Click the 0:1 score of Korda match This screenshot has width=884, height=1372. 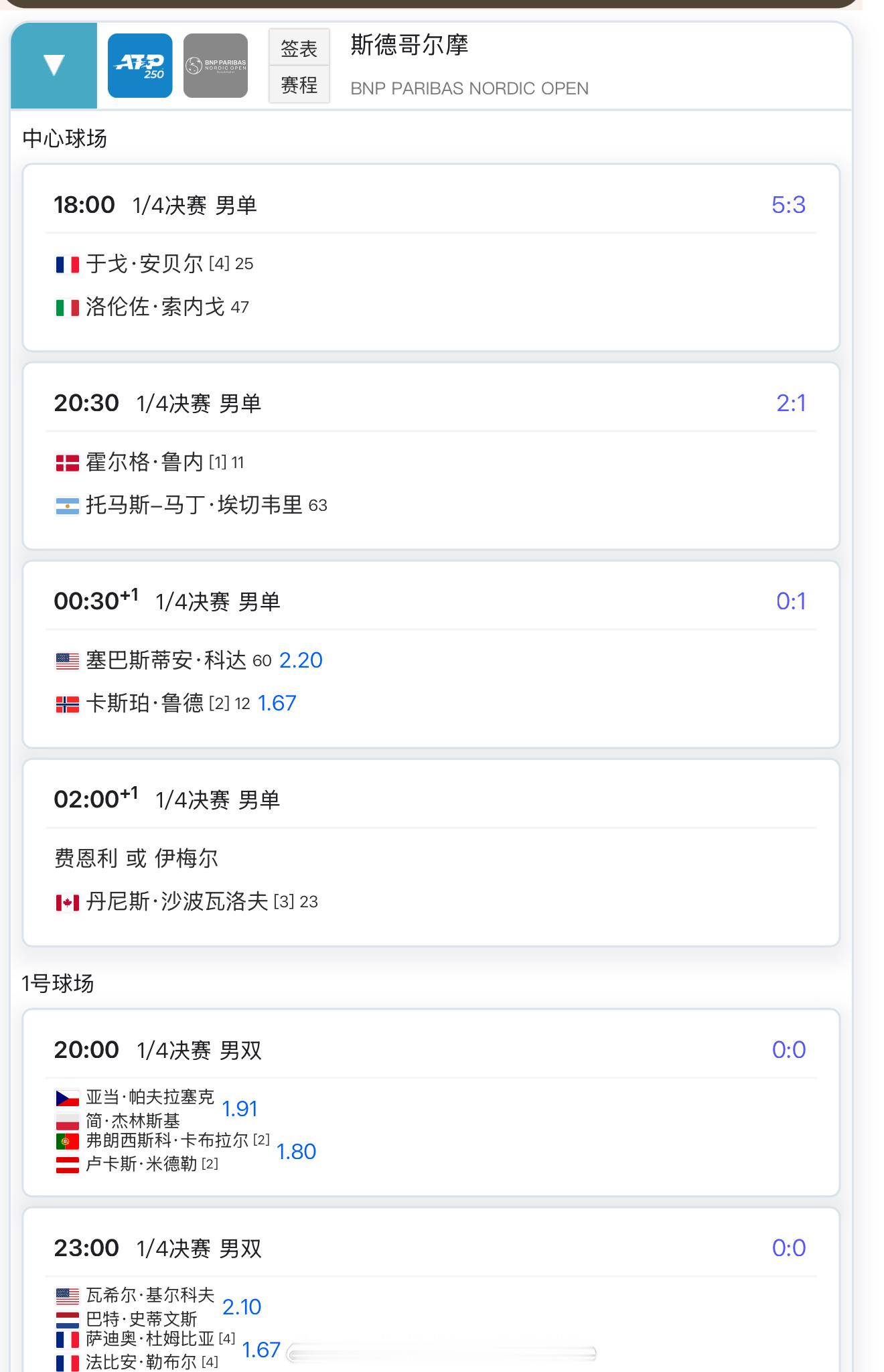(x=790, y=601)
